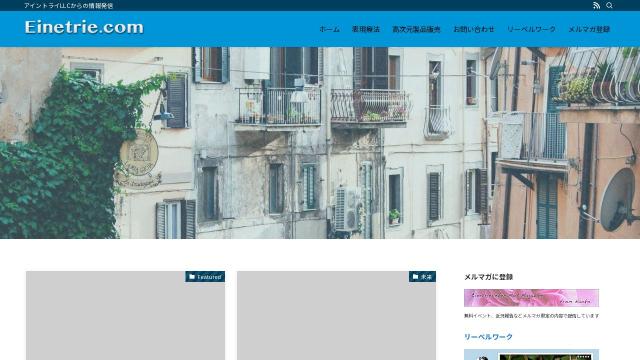Viewport: 640px width, 360px height.
Task: Go to お問い合わせ contact page
Action: 473,29
